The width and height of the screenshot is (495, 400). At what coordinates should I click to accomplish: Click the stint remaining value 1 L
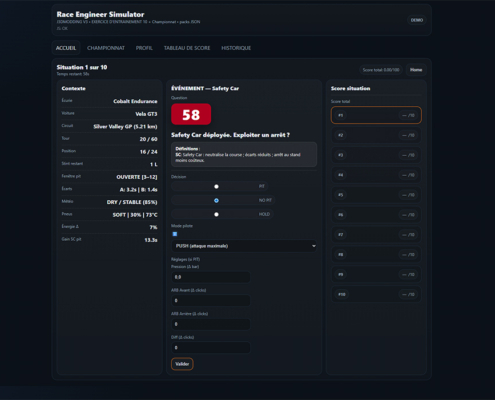pyautogui.click(x=153, y=164)
